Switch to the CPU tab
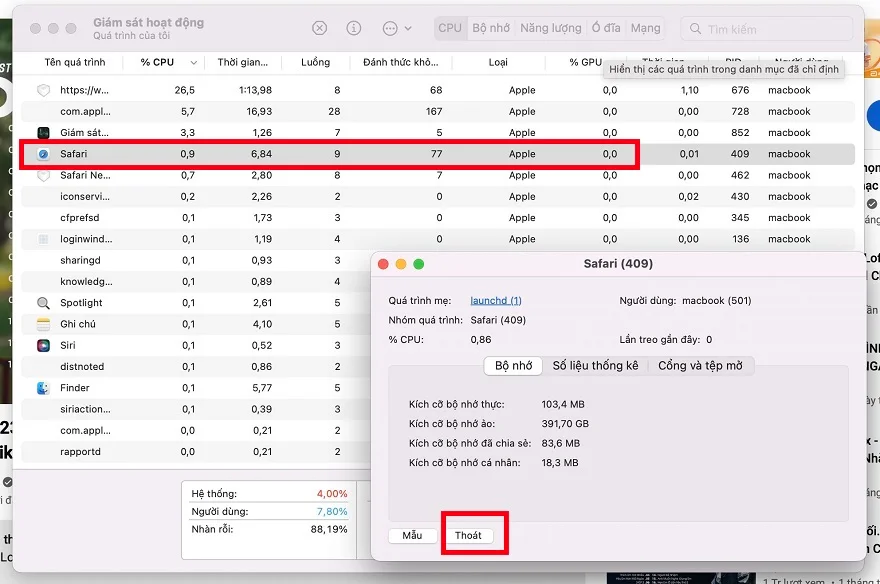 point(450,28)
